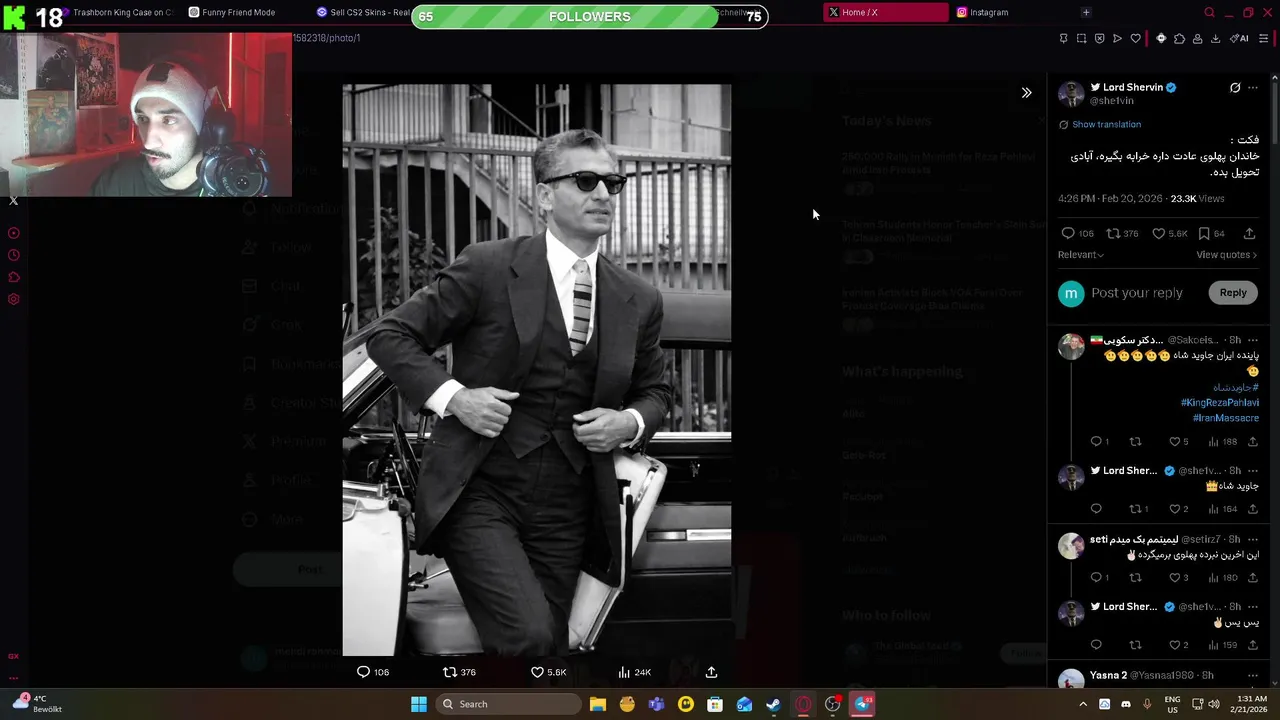Click the followers goal progress bar
1280x720 pixels.
coord(590,16)
